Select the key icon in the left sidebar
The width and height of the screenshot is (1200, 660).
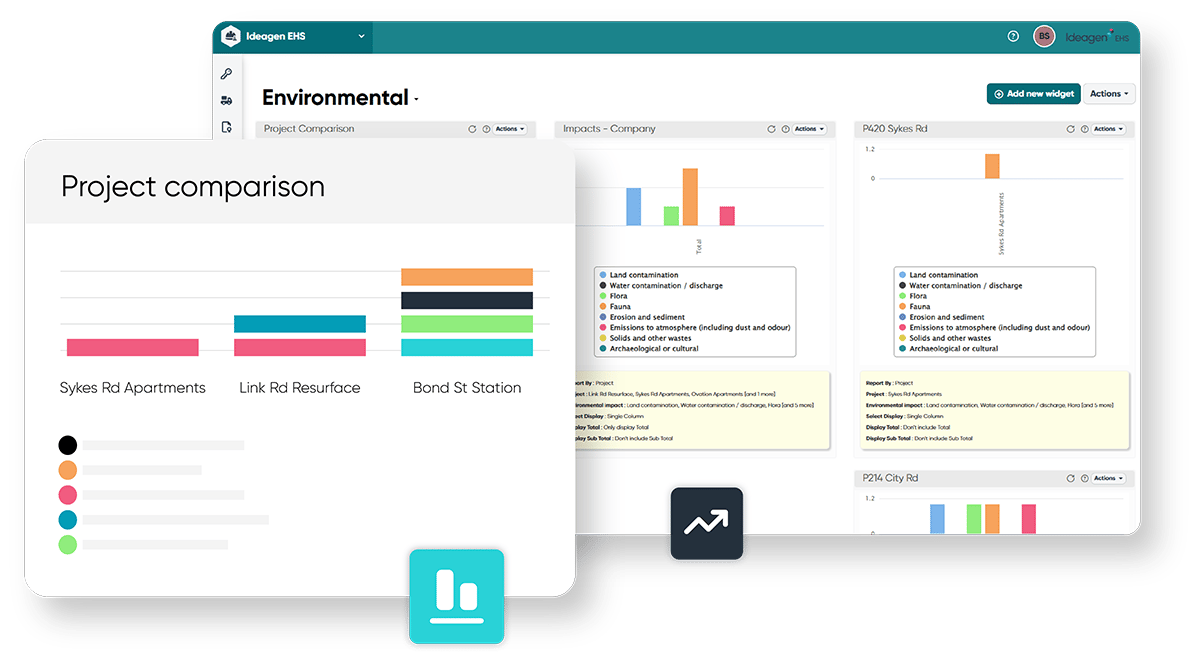[x=226, y=72]
